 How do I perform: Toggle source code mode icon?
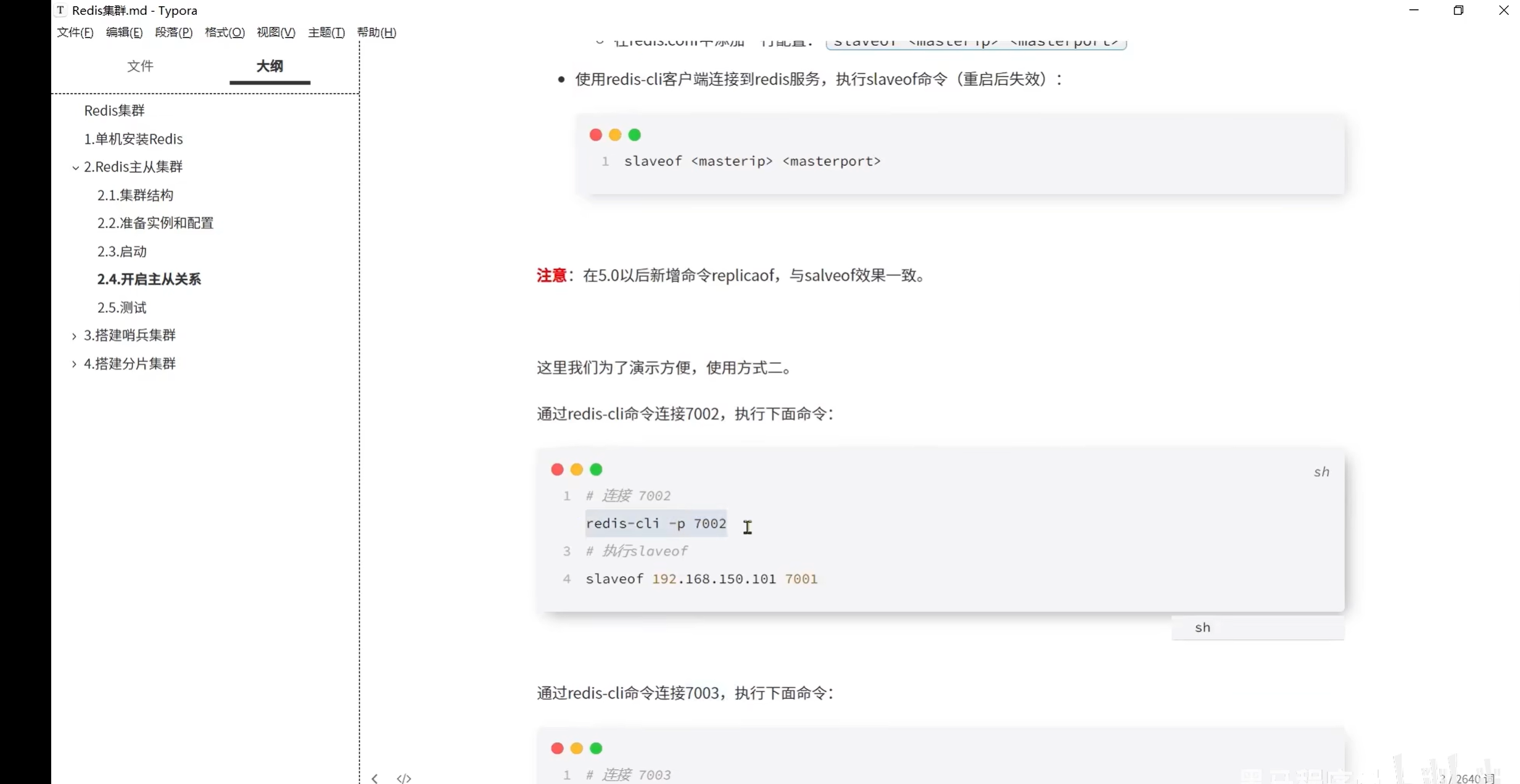(x=403, y=778)
